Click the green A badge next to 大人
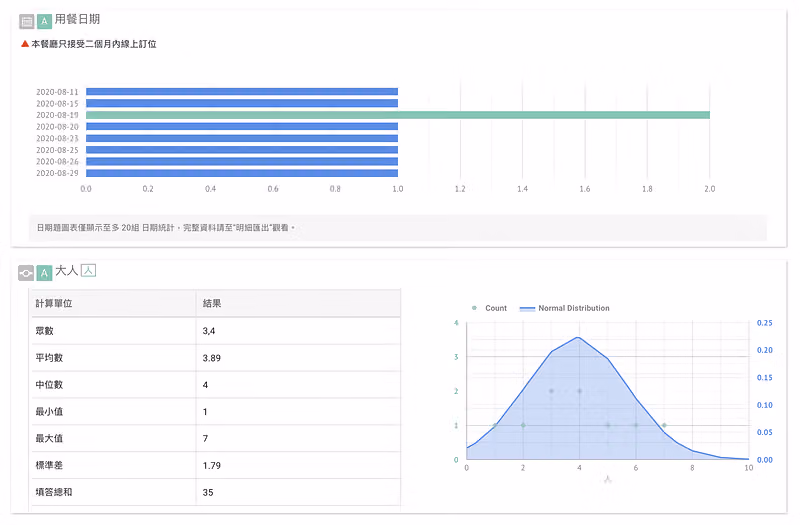The image size is (800, 525). 44,273
